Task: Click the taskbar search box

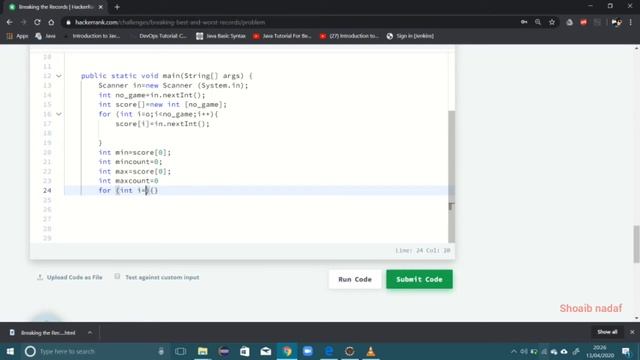Action: (95, 351)
